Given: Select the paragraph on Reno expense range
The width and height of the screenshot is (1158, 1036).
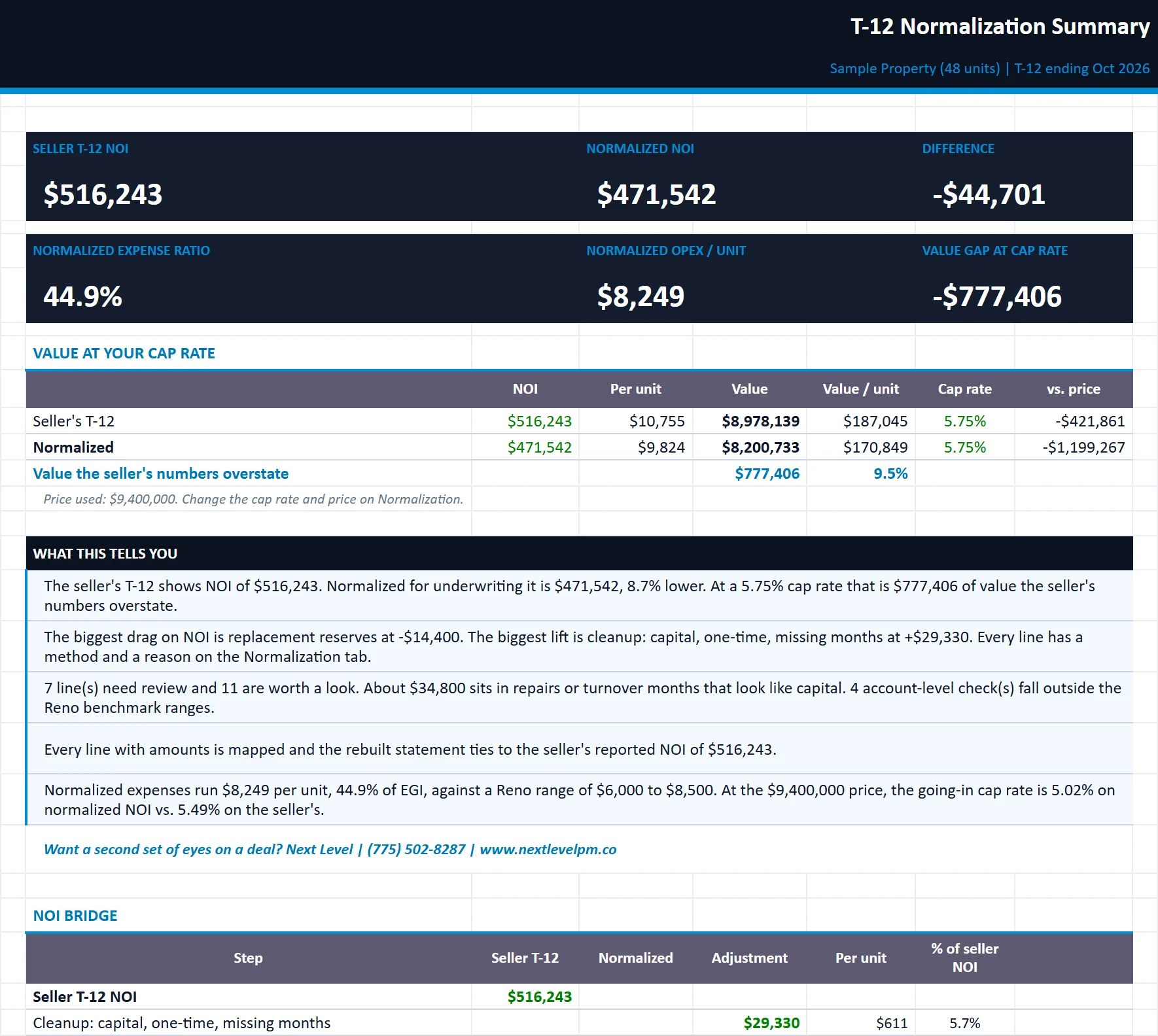Looking at the screenshot, I should click(x=580, y=800).
